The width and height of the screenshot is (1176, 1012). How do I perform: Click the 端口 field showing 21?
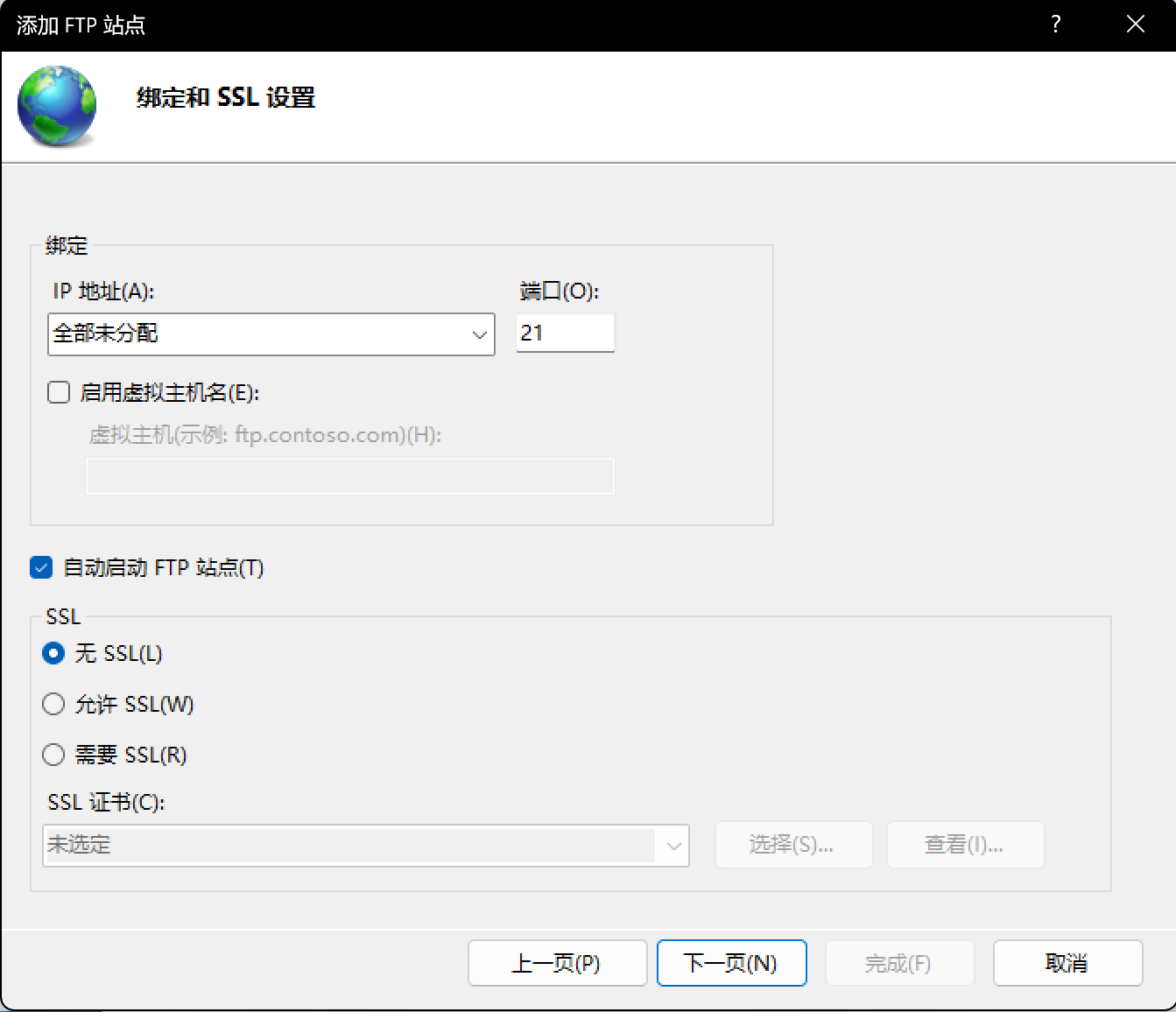(x=566, y=333)
